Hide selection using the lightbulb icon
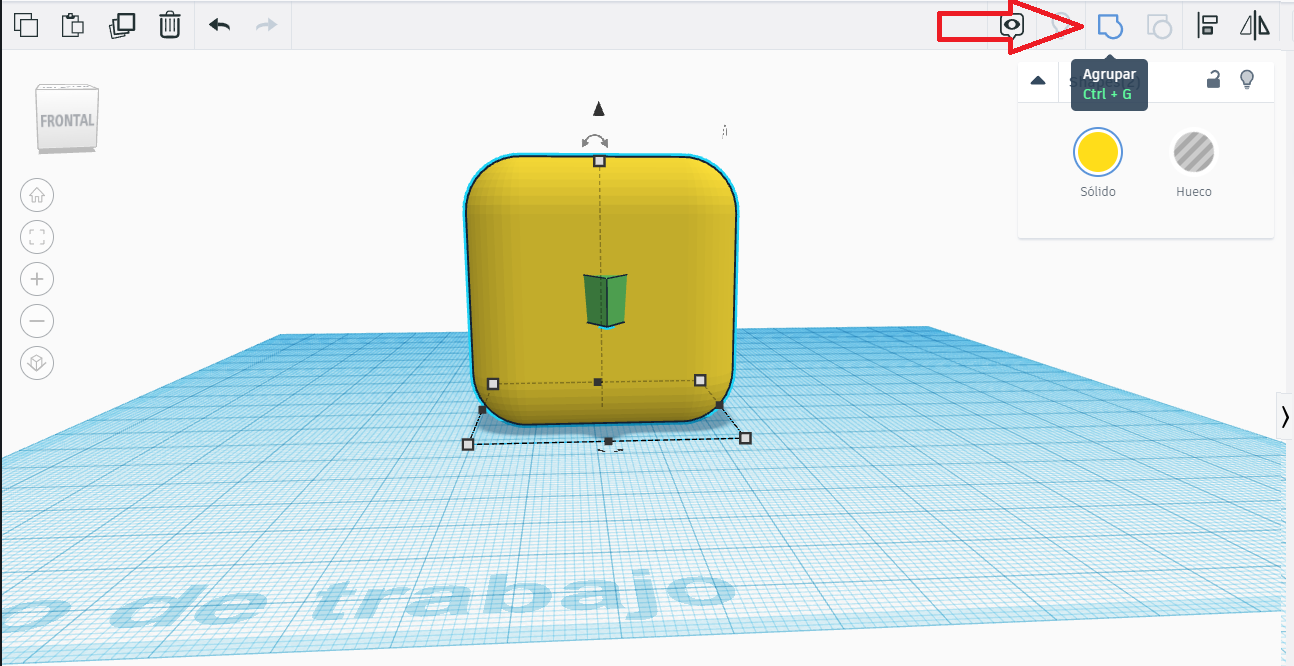1294x666 pixels. (x=1247, y=80)
